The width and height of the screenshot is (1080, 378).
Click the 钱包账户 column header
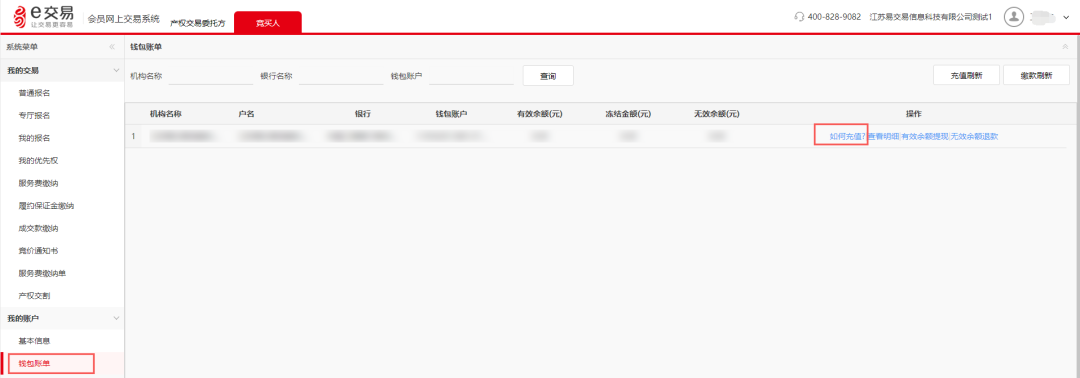(451, 114)
